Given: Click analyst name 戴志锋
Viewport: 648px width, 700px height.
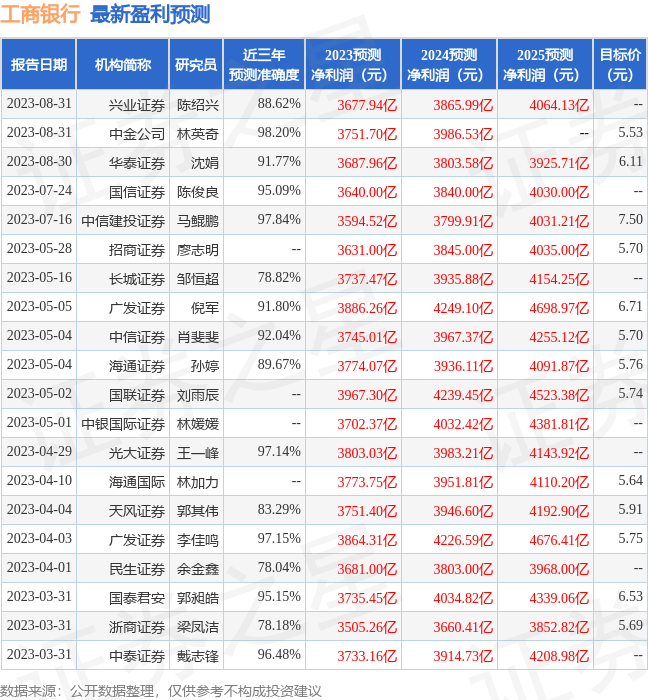Looking at the screenshot, I should click(x=198, y=656).
